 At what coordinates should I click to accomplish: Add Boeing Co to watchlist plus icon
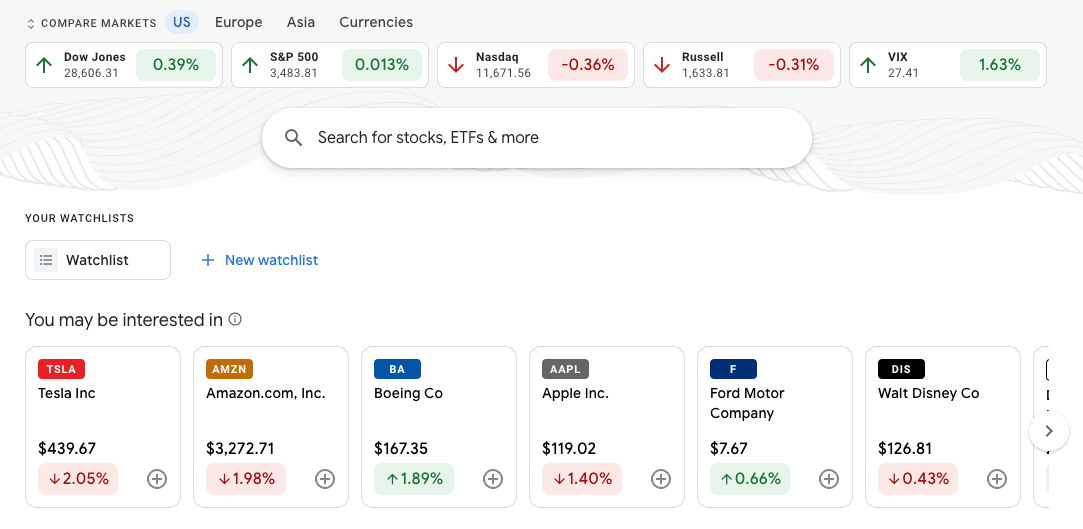[492, 479]
